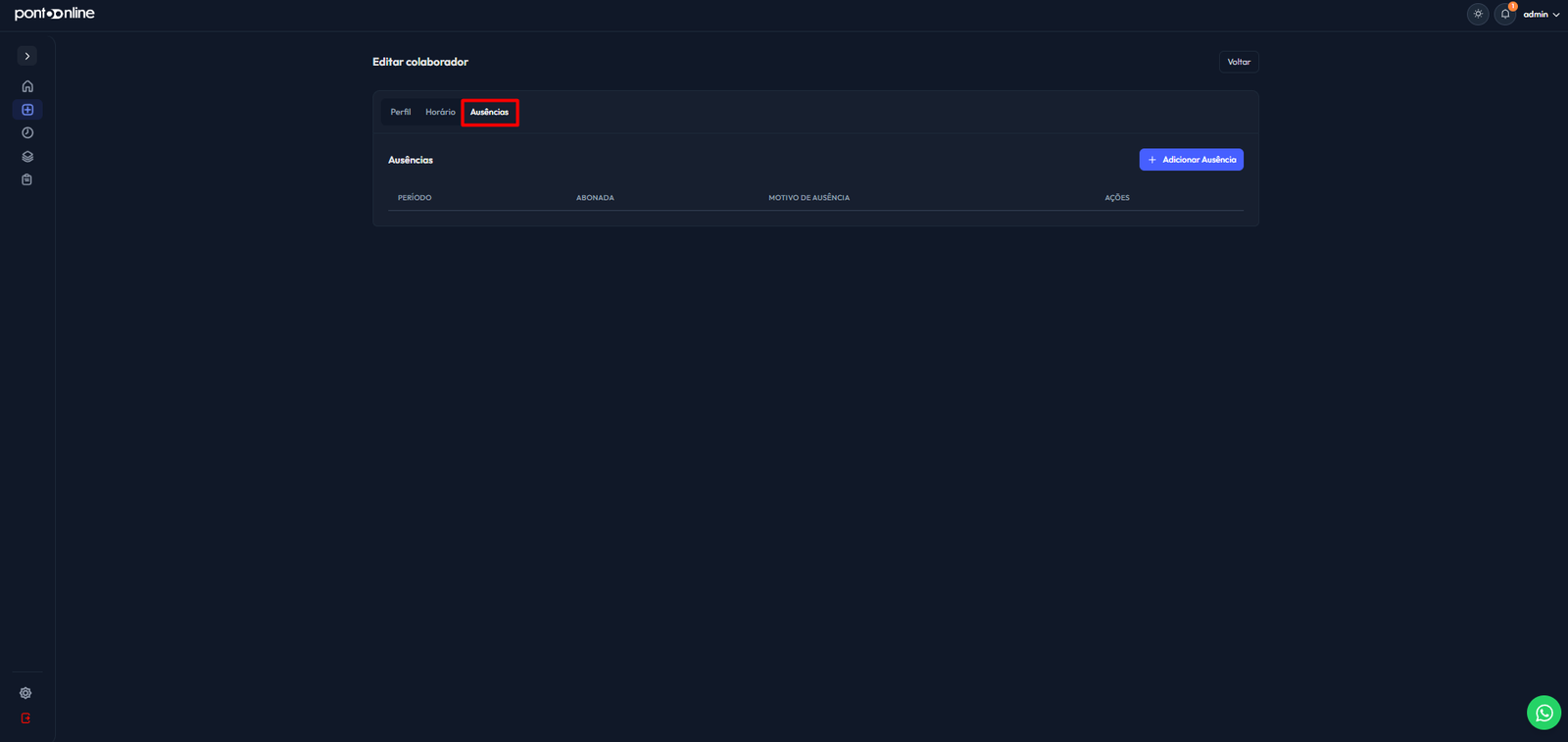Open the stacked layers icon in sidebar
Screen dimensions: 1568x742
coord(27,157)
